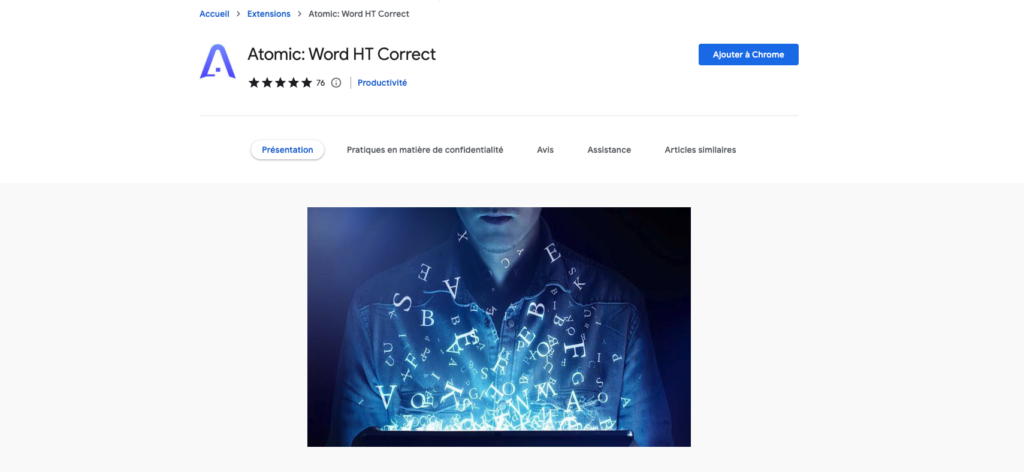Viewport: 1024px width, 472px height.
Task: Open the Avis tab
Action: [x=545, y=149]
